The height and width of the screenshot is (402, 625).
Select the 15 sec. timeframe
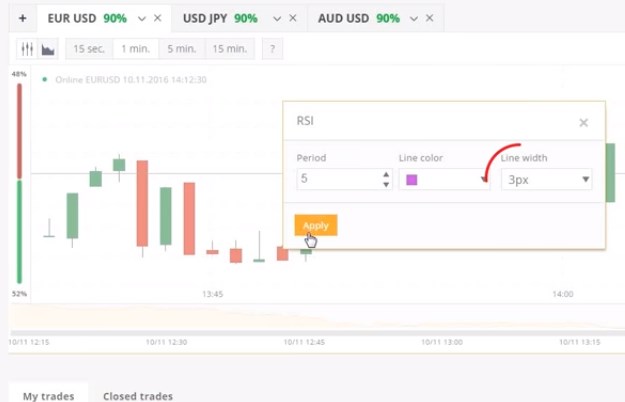click(89, 49)
